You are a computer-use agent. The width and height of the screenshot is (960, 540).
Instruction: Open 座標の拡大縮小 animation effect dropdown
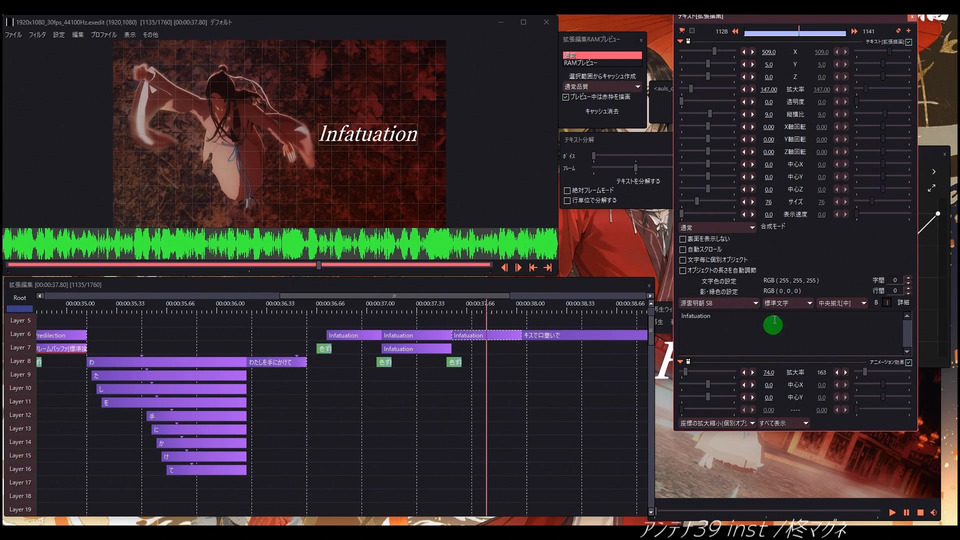pyautogui.click(x=717, y=423)
